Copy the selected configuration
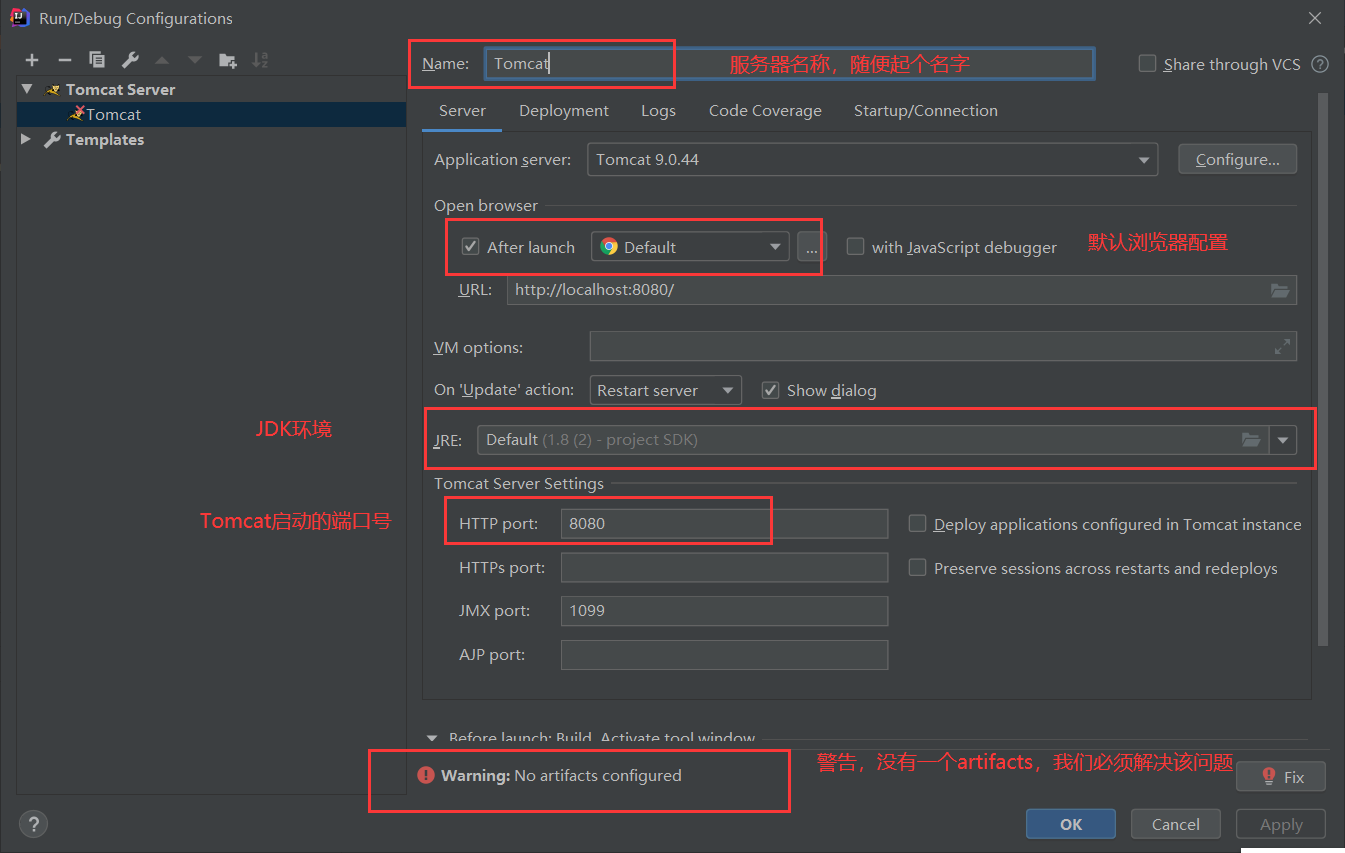The height and width of the screenshot is (853, 1345). coord(95,59)
